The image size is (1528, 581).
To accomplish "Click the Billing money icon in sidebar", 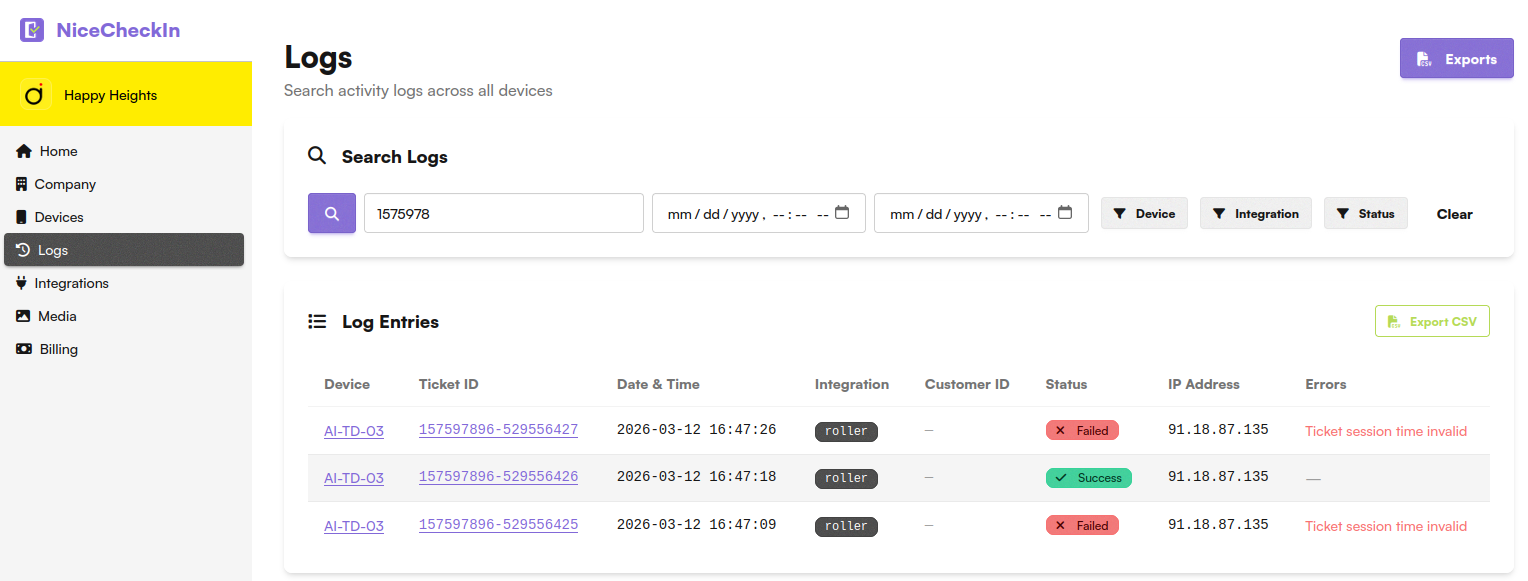I will (x=24, y=349).
